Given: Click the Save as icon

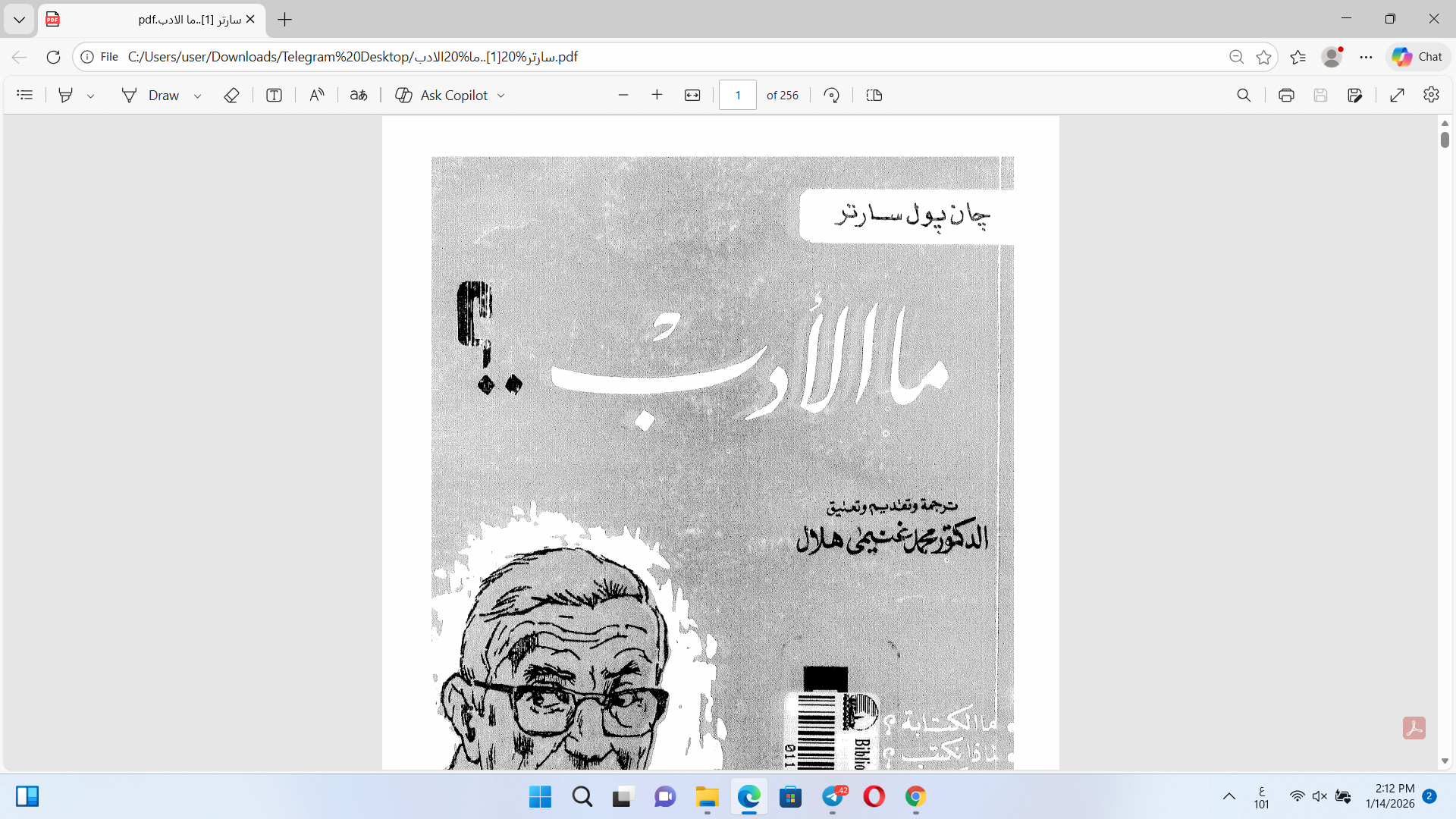Looking at the screenshot, I should tap(1355, 95).
